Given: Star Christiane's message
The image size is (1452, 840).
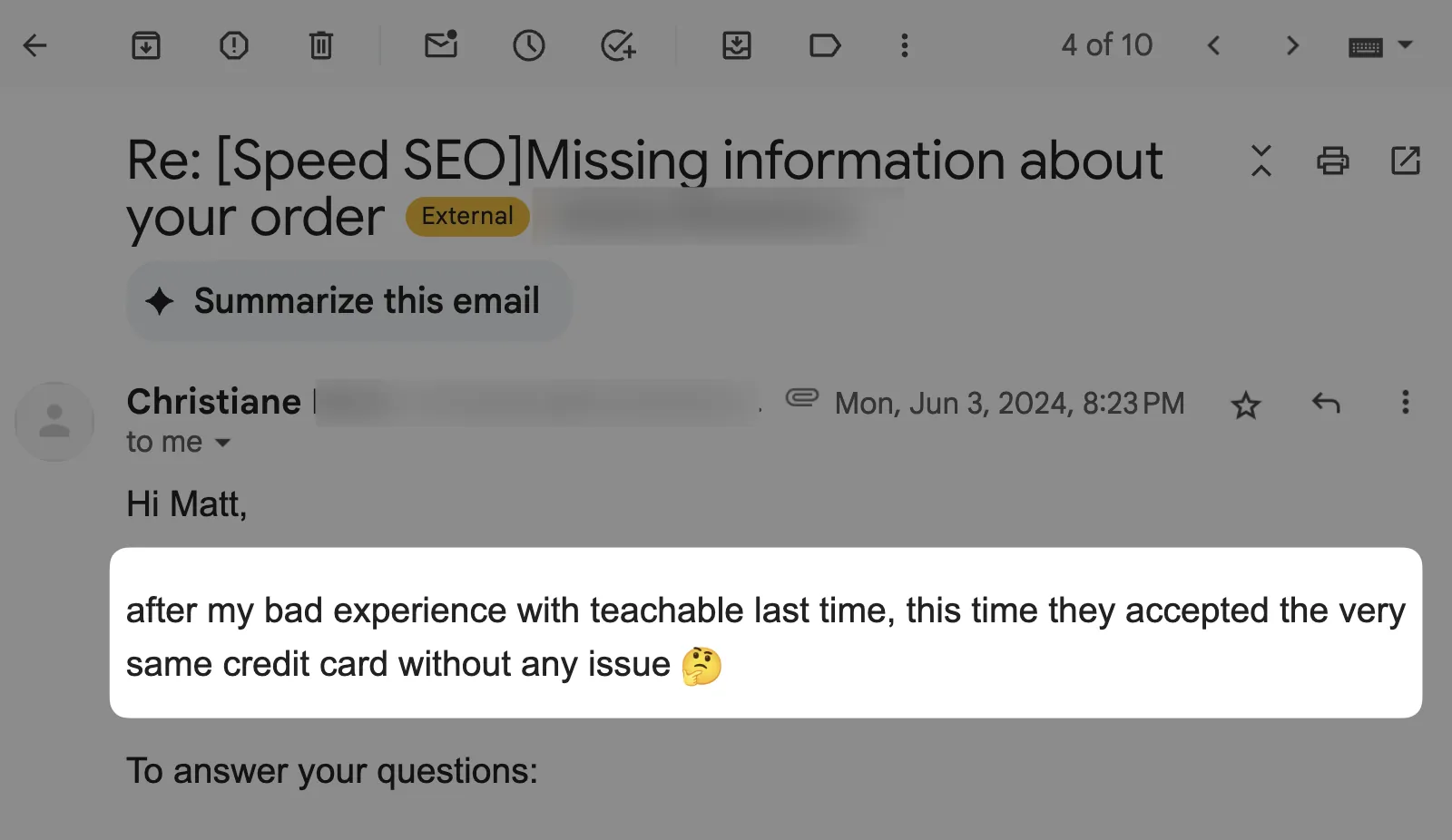Looking at the screenshot, I should [x=1246, y=405].
